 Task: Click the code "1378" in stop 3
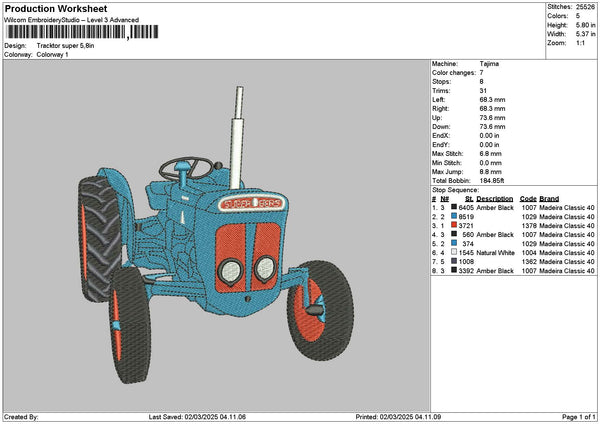click(529, 226)
